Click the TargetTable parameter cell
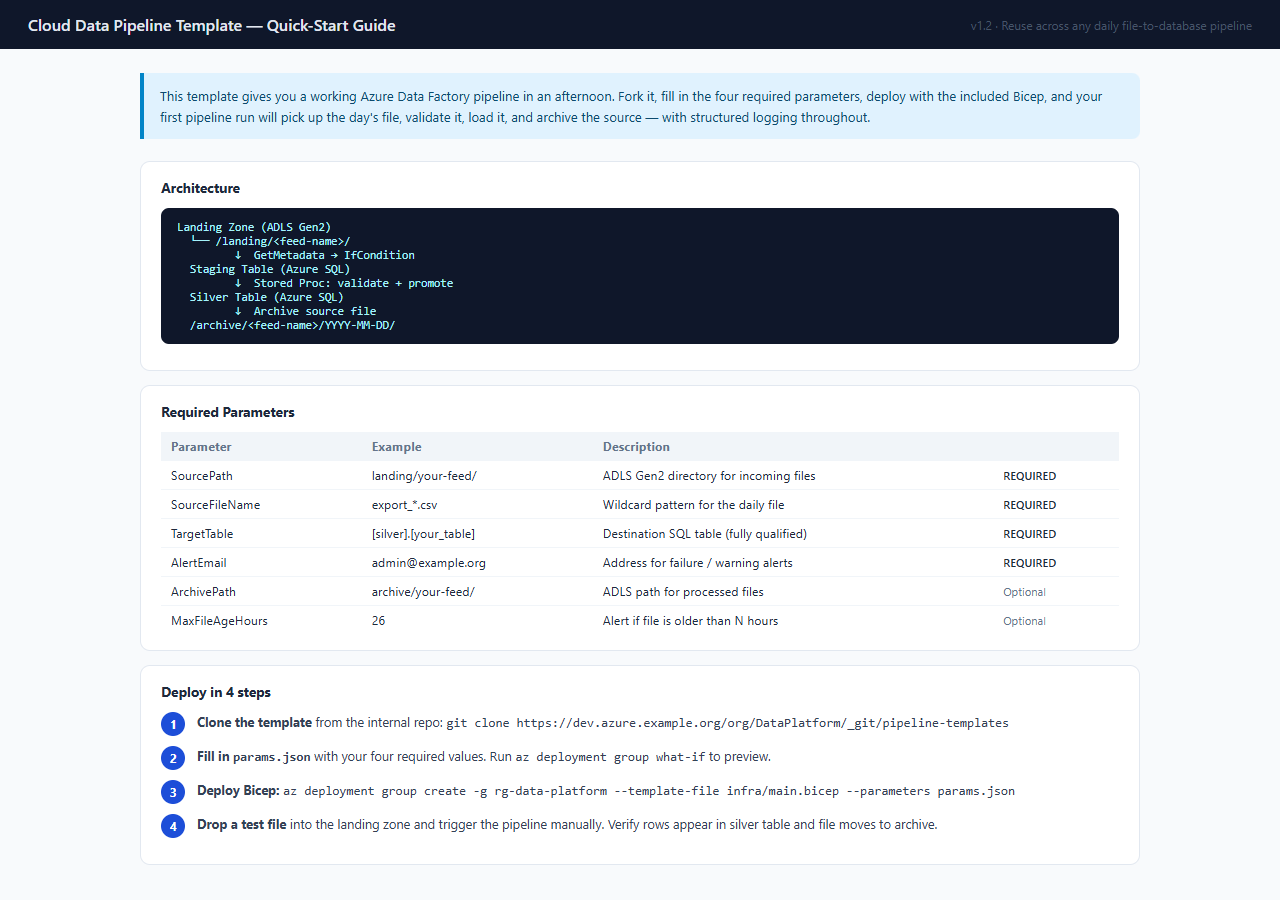The image size is (1280, 900). pos(202,534)
